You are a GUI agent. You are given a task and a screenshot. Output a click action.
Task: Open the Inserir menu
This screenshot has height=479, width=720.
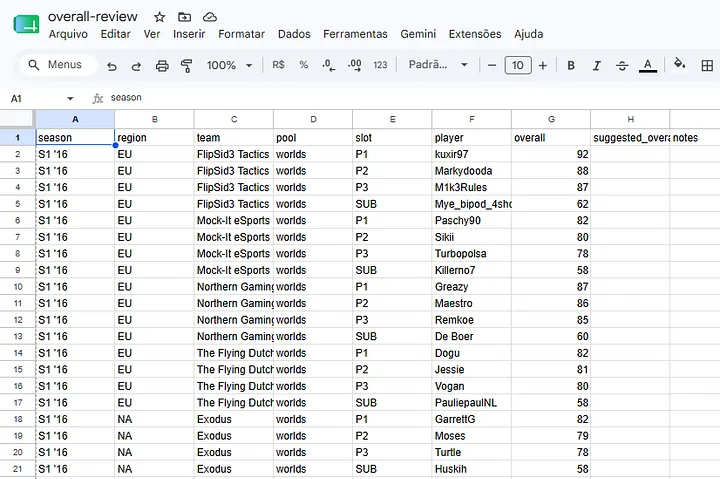pyautogui.click(x=189, y=34)
